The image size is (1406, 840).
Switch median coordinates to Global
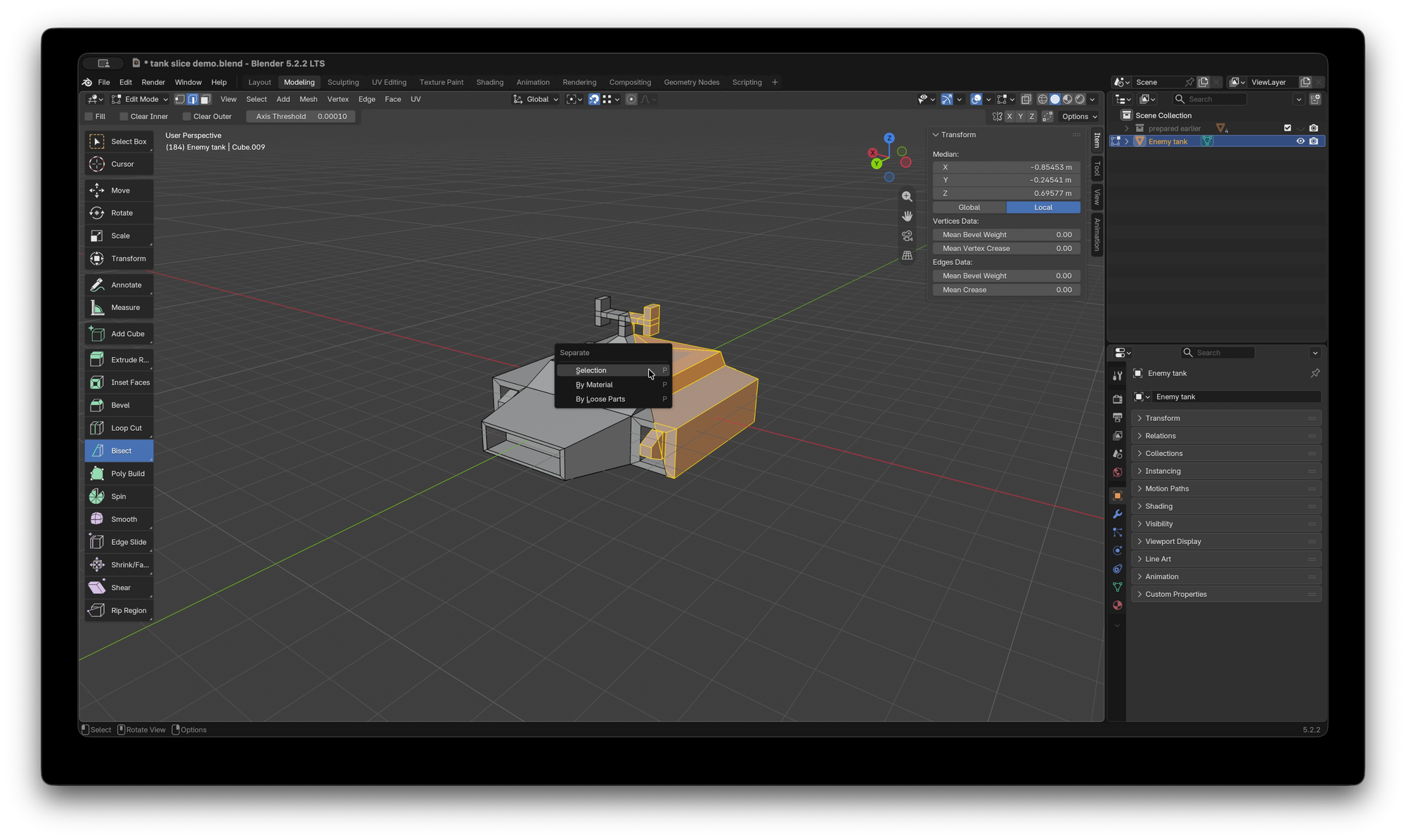[969, 207]
